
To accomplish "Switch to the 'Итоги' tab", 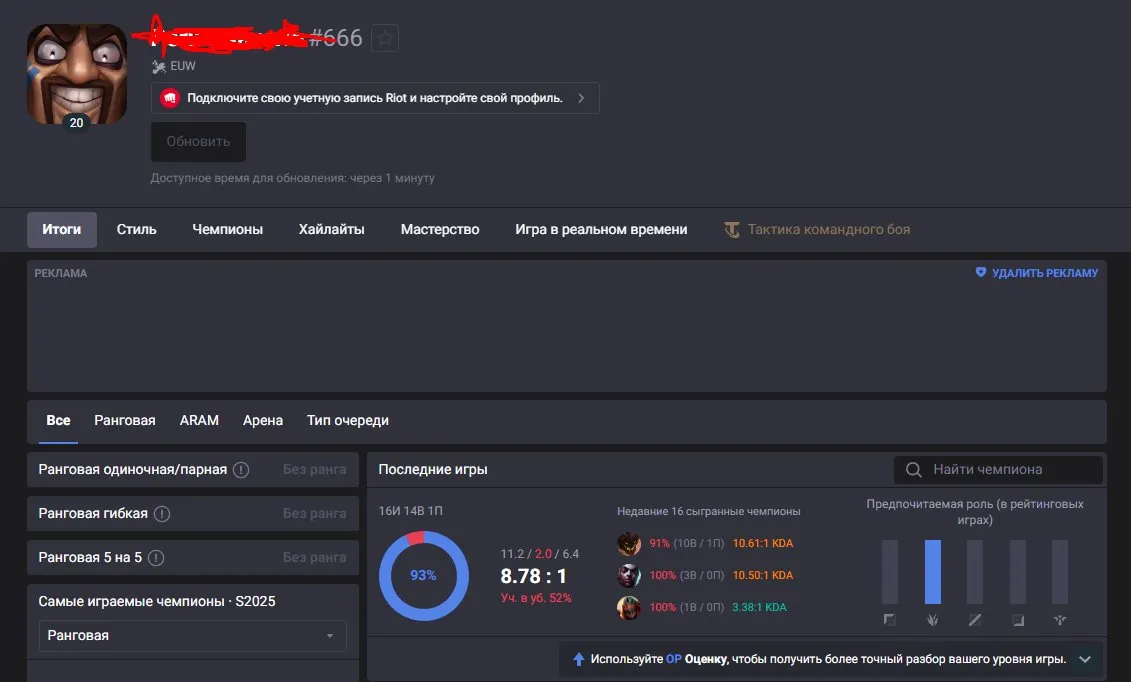I will coord(62,229).
